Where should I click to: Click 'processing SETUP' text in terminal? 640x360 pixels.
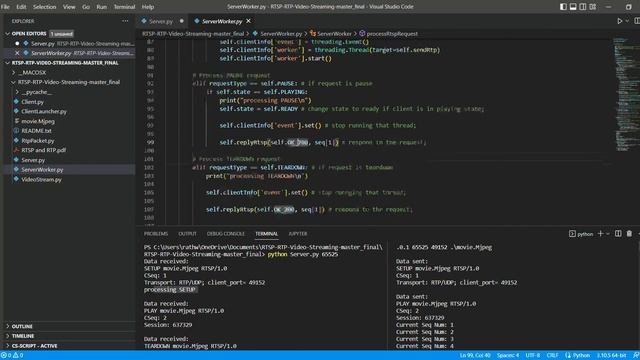[170, 289]
